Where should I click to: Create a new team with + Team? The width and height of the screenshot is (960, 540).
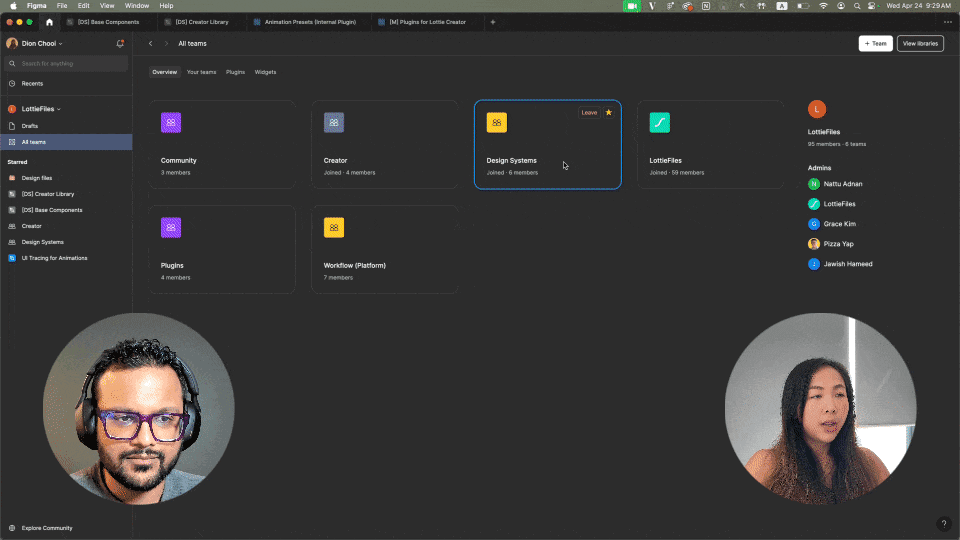[876, 43]
